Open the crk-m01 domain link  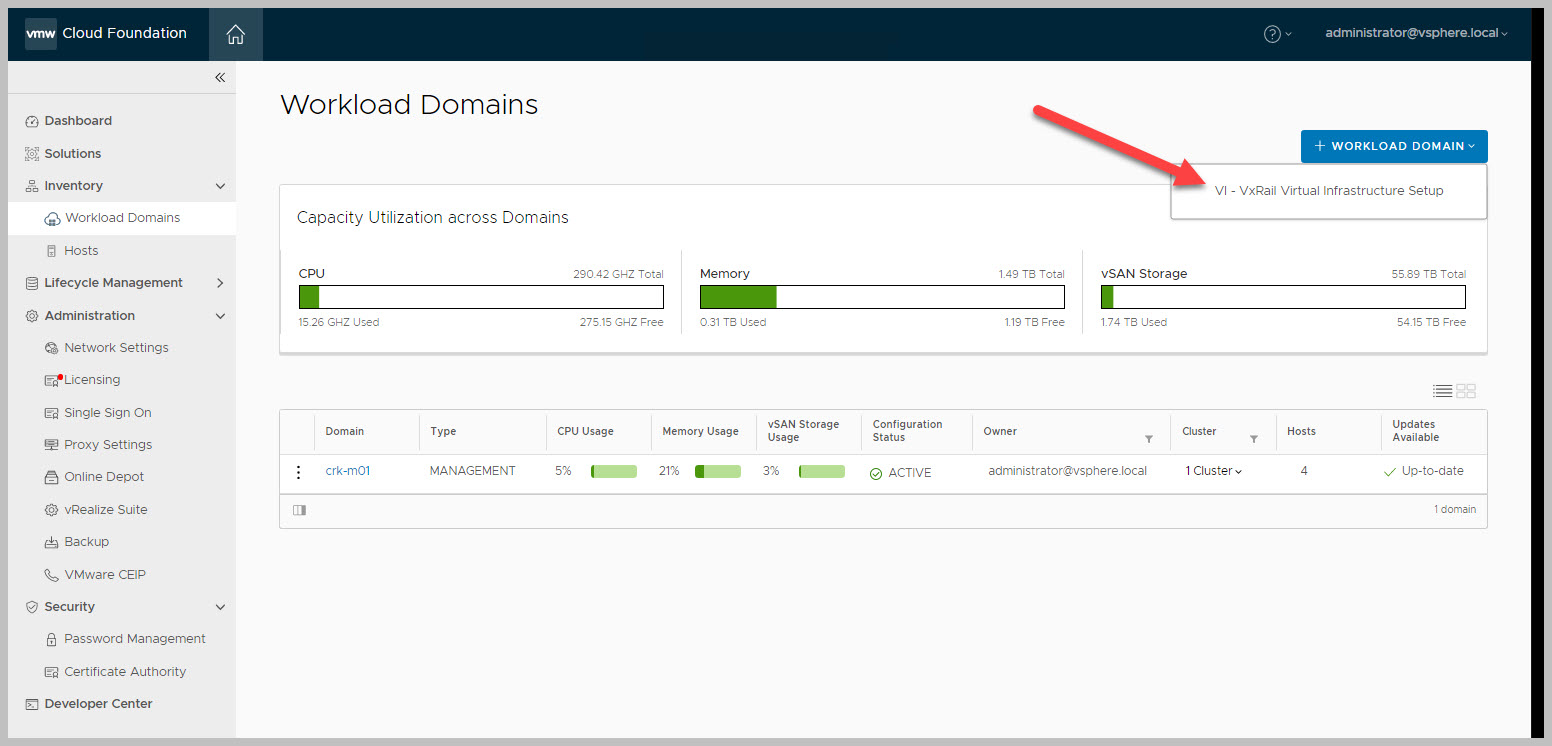pyautogui.click(x=348, y=471)
